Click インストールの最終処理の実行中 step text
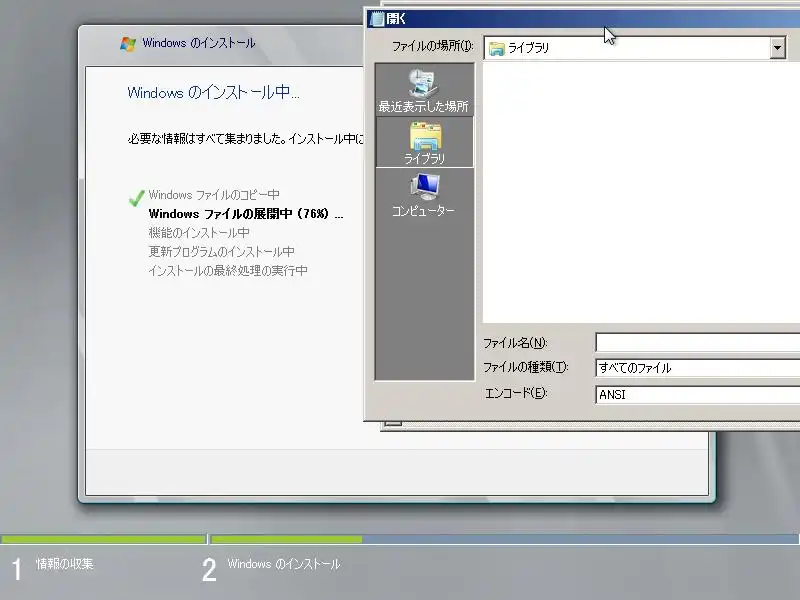The image size is (800, 600). 228,270
